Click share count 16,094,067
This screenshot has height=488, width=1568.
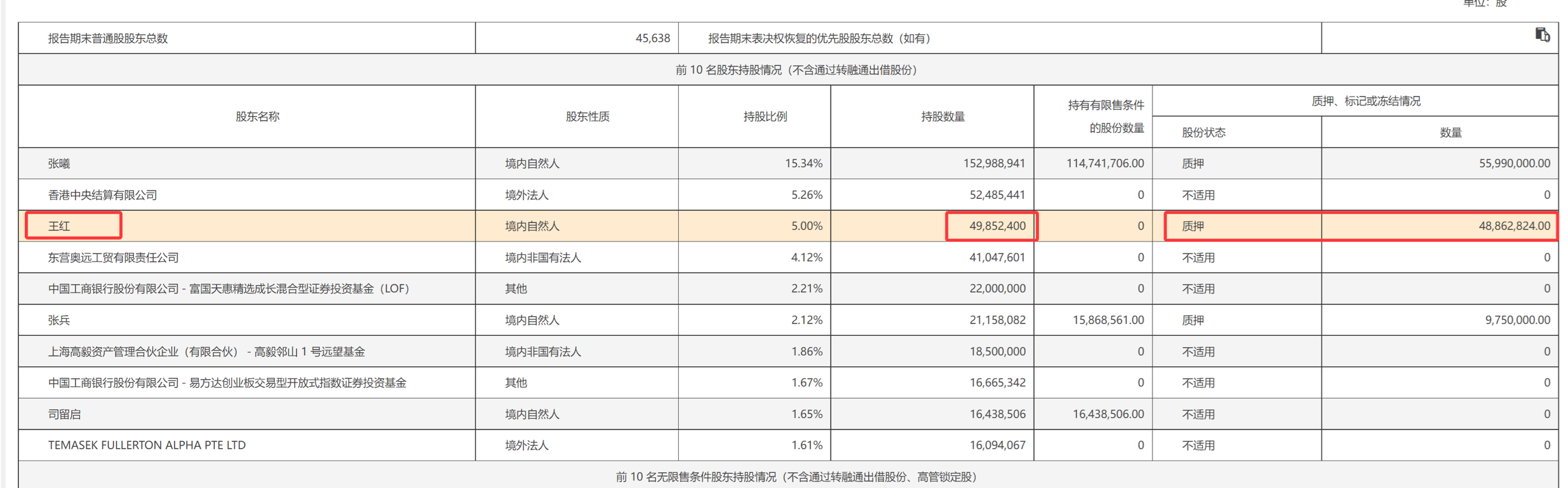pyautogui.click(x=997, y=445)
